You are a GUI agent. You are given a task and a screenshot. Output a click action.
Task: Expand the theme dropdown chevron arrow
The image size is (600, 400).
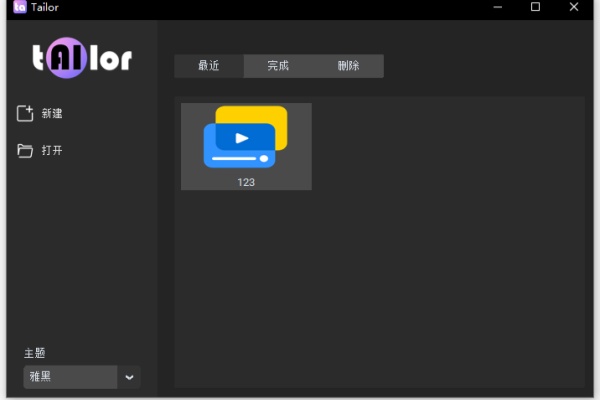coord(129,377)
